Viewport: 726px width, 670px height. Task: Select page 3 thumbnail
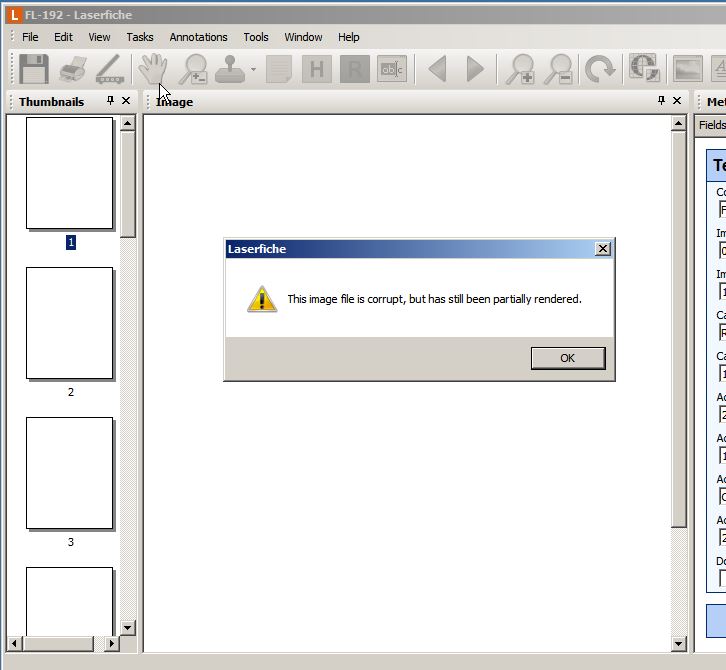(x=69, y=473)
